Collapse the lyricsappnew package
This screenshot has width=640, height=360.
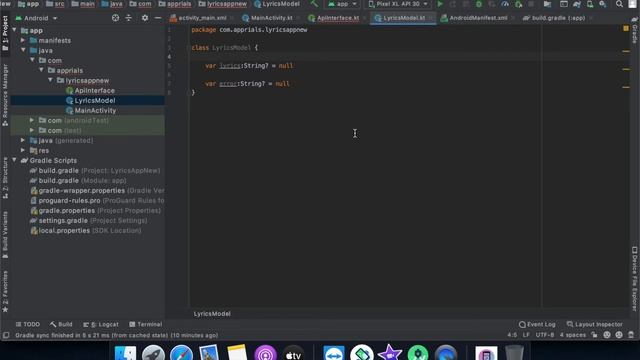50,80
